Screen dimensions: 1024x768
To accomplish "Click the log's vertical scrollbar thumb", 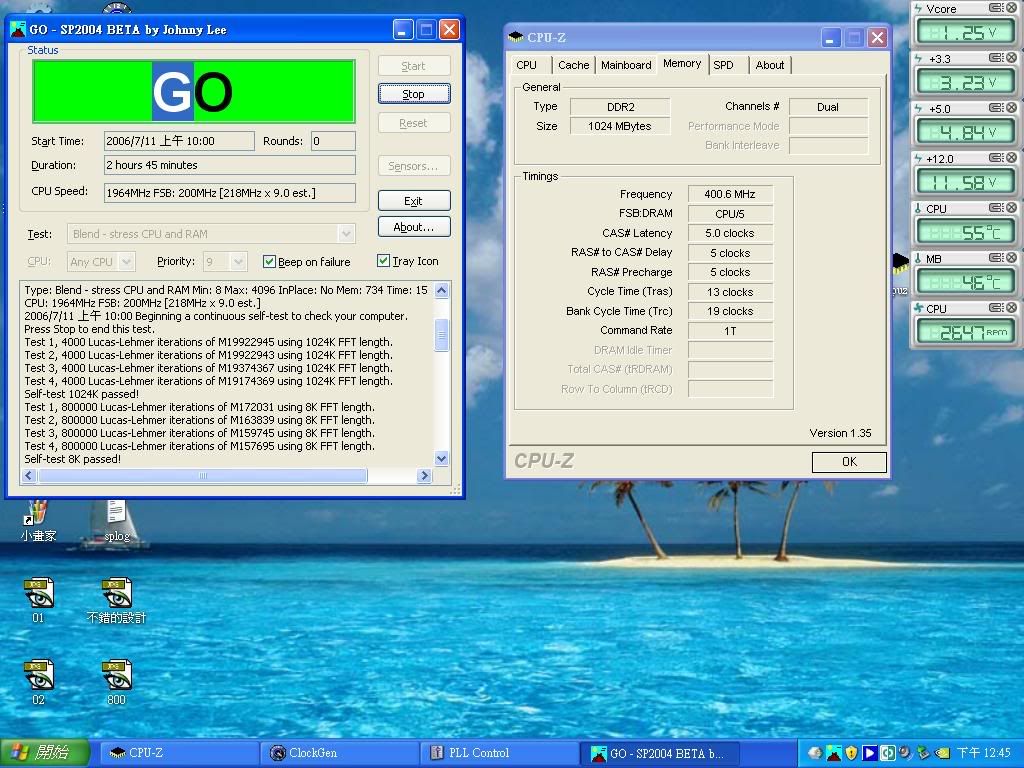I will coord(441,335).
